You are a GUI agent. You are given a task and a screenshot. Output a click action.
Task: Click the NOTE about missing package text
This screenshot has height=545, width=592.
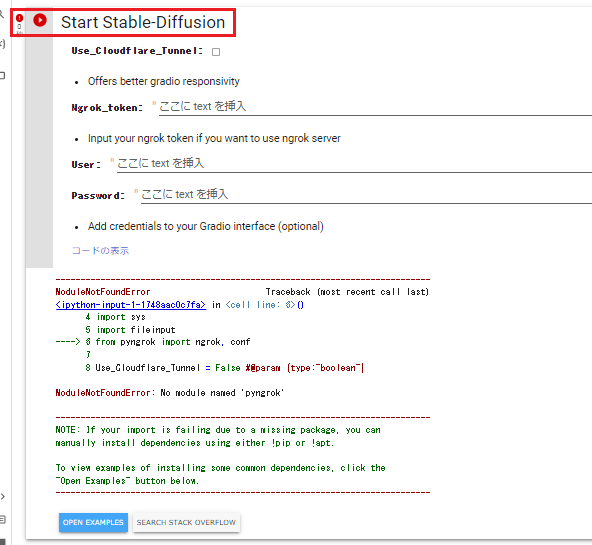coord(218,436)
